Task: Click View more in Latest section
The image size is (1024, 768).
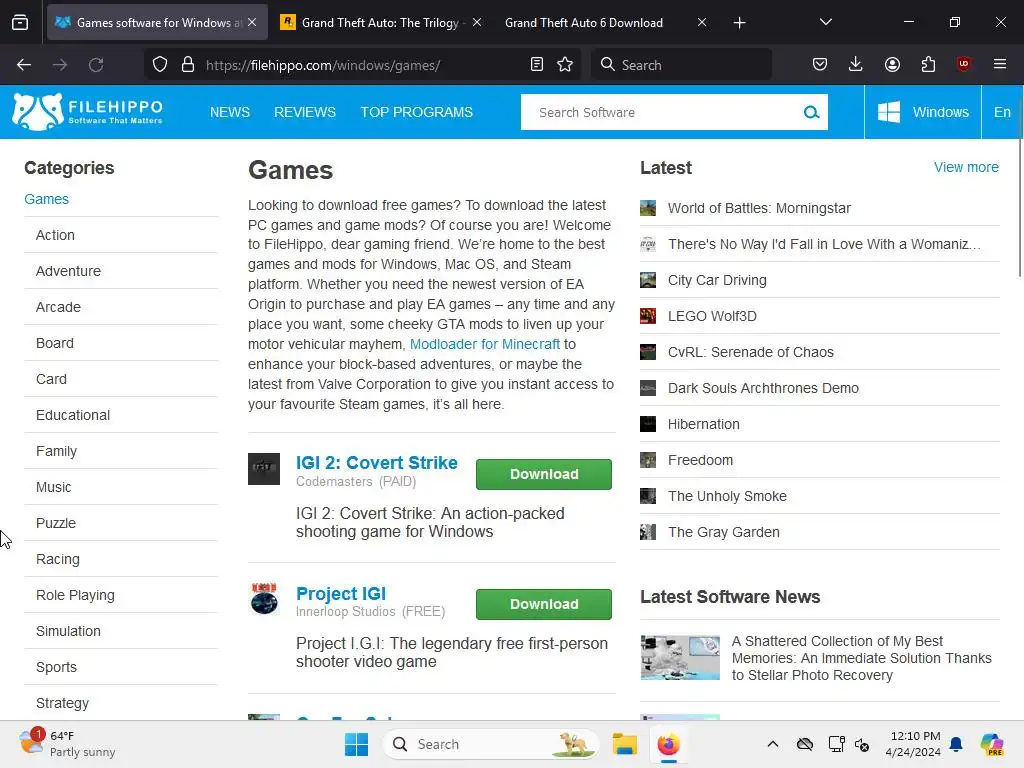Action: (x=966, y=167)
